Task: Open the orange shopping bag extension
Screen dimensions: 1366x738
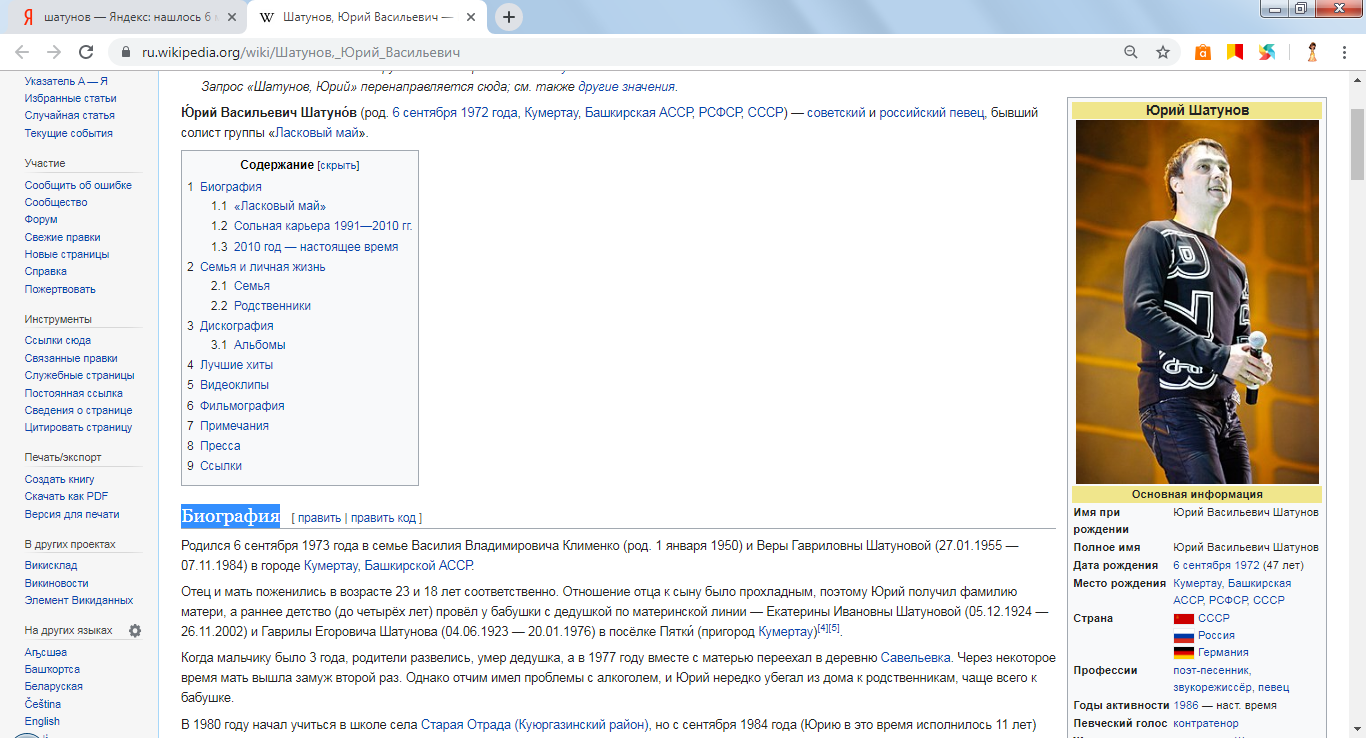Action: pos(1203,52)
